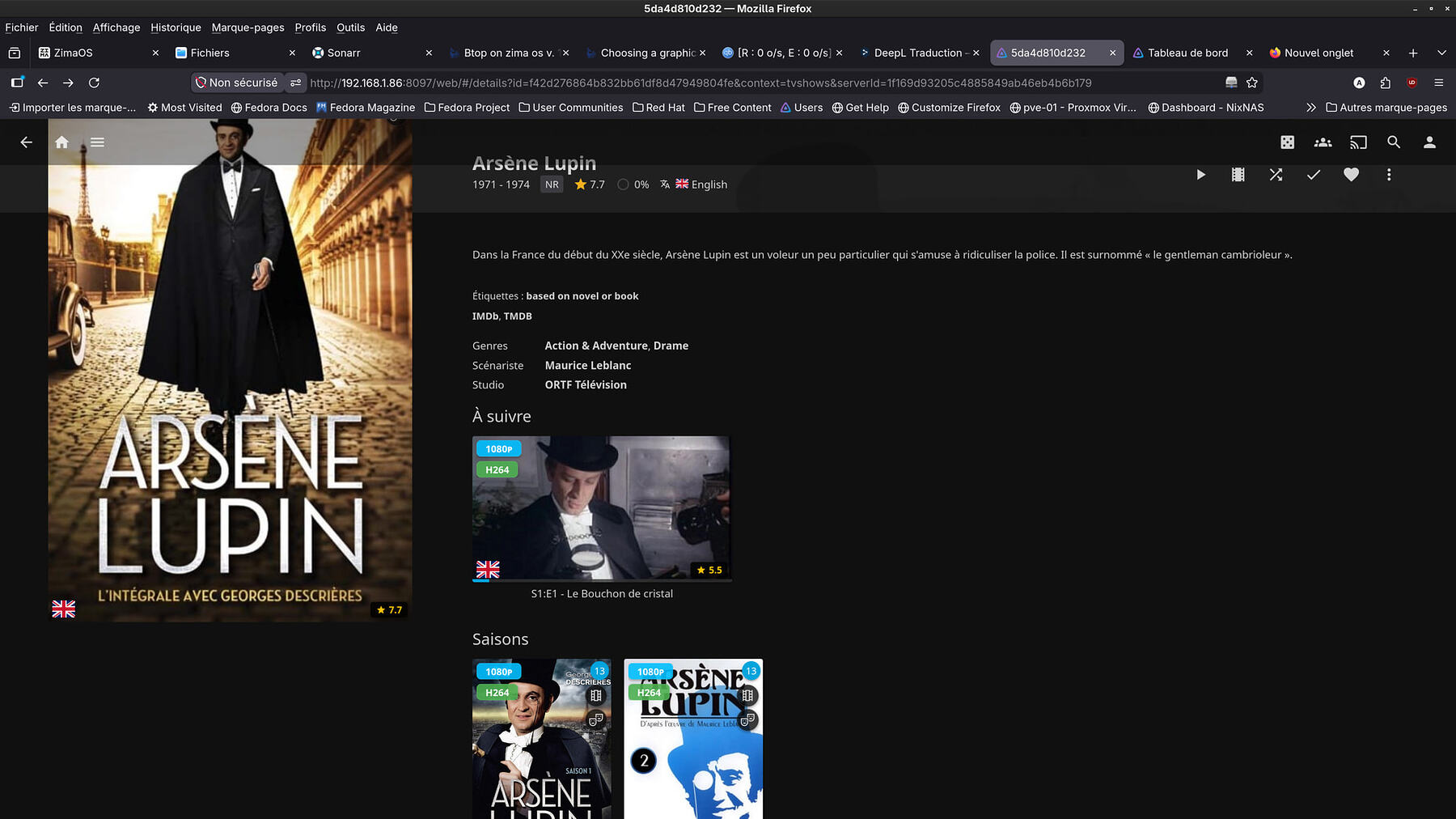Click the 'based on novel or book' tag
The image size is (1456, 819).
pyautogui.click(x=582, y=296)
